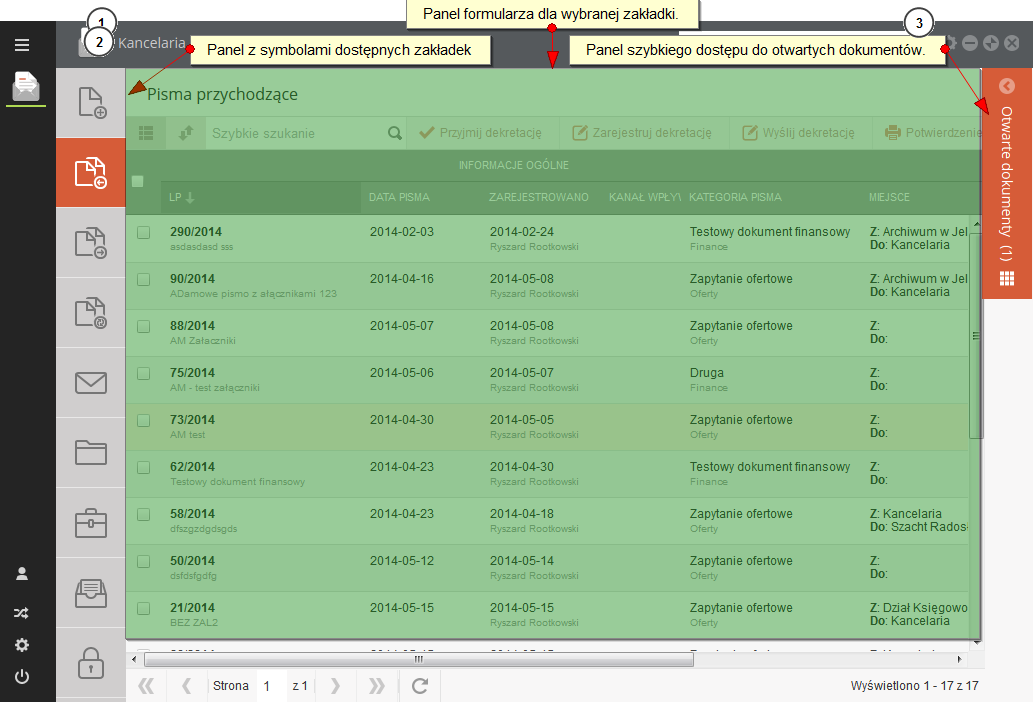Sort by KANAŁ WPŁYWU column header
This screenshot has height=702, width=1033.
[641, 198]
